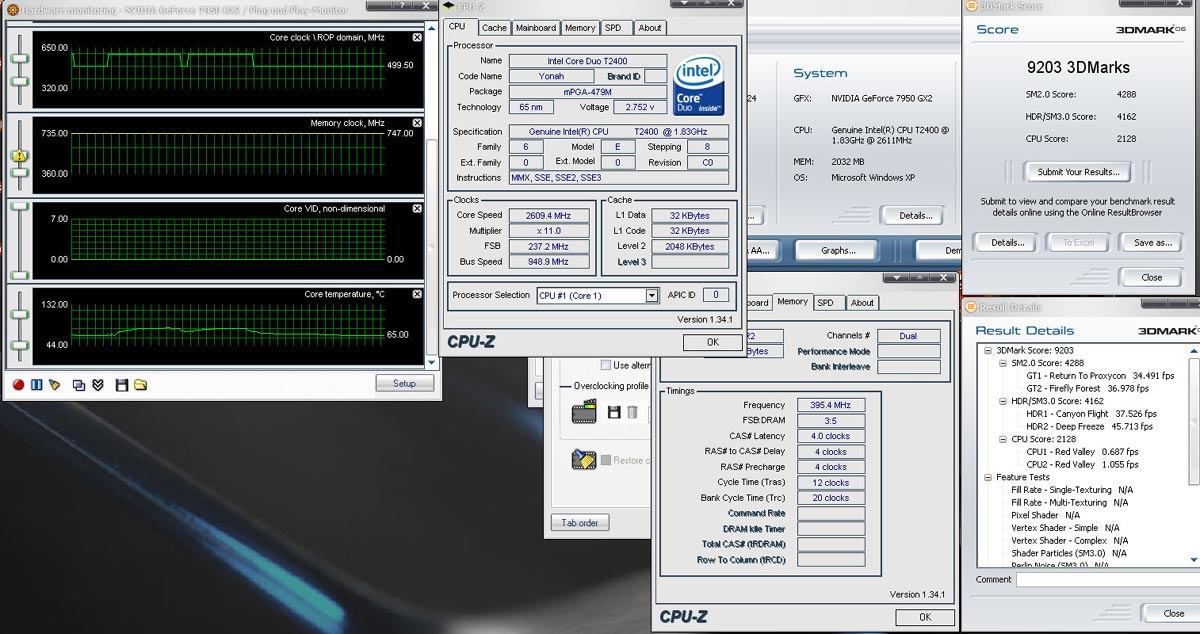This screenshot has width=1200, height=634.
Task: Switch to the Cache tab in CPU-Z
Action: coord(494,28)
